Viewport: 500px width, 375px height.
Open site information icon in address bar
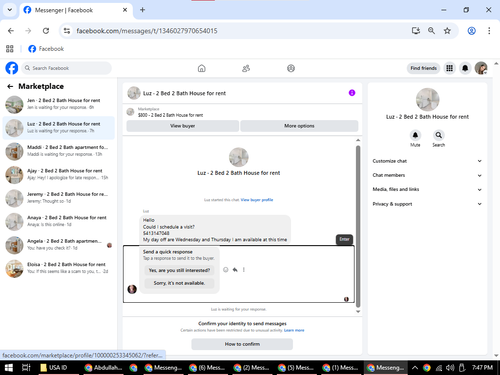(x=67, y=31)
